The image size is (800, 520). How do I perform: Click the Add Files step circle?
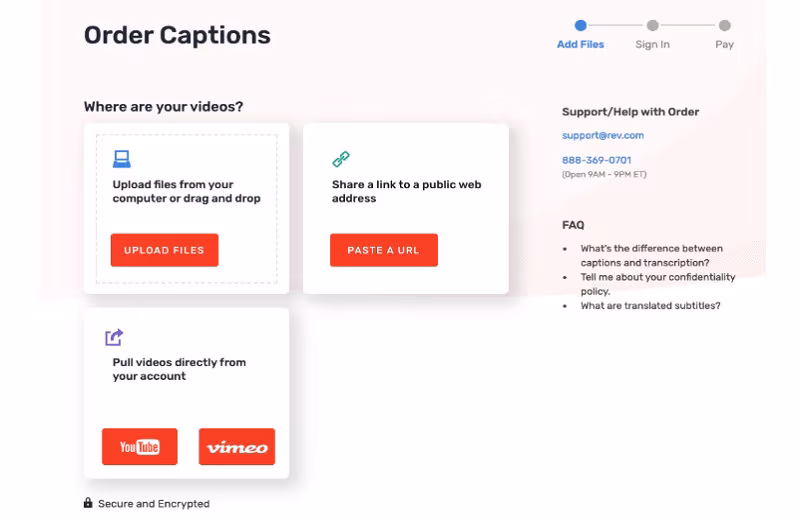coord(580,26)
